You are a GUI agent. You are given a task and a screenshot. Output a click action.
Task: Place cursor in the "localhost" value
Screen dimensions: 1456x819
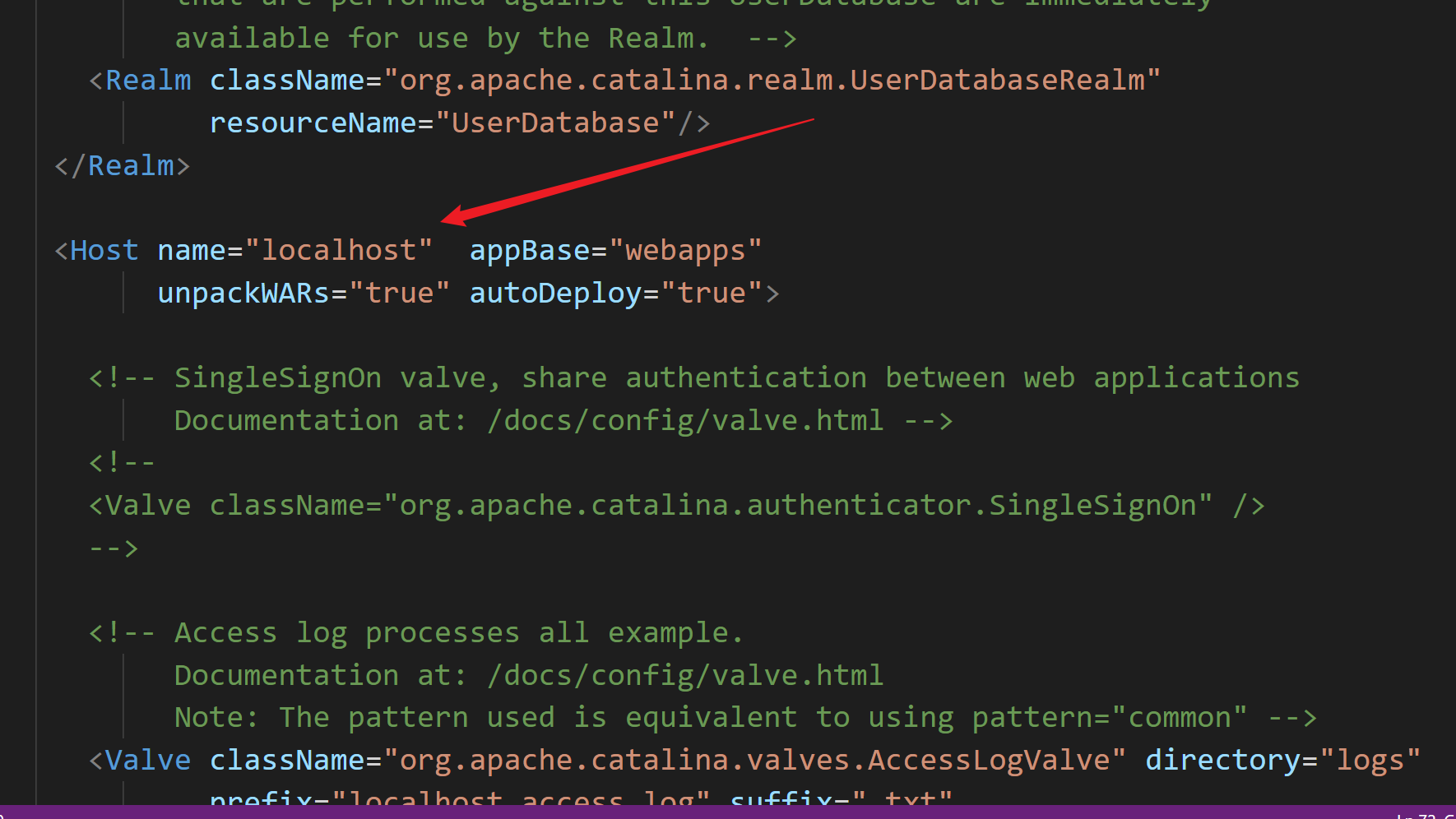tap(339, 251)
